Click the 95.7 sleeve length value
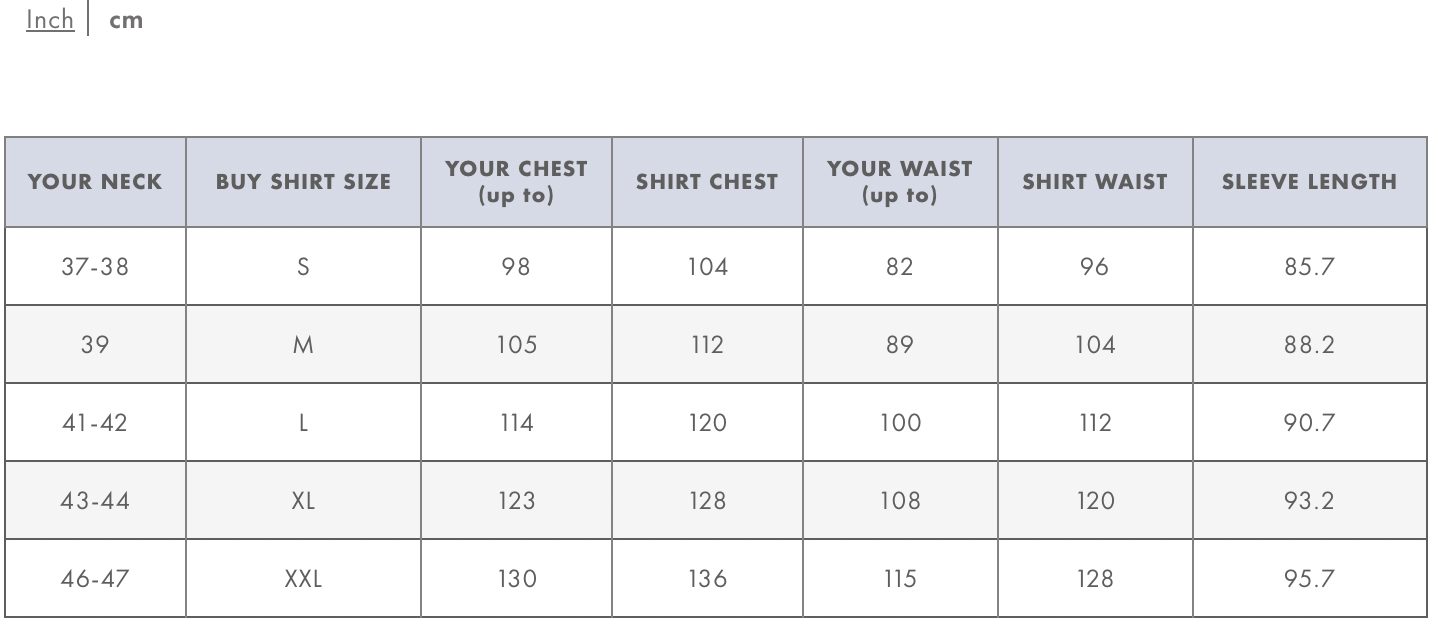The height and width of the screenshot is (628, 1438). [1309, 578]
